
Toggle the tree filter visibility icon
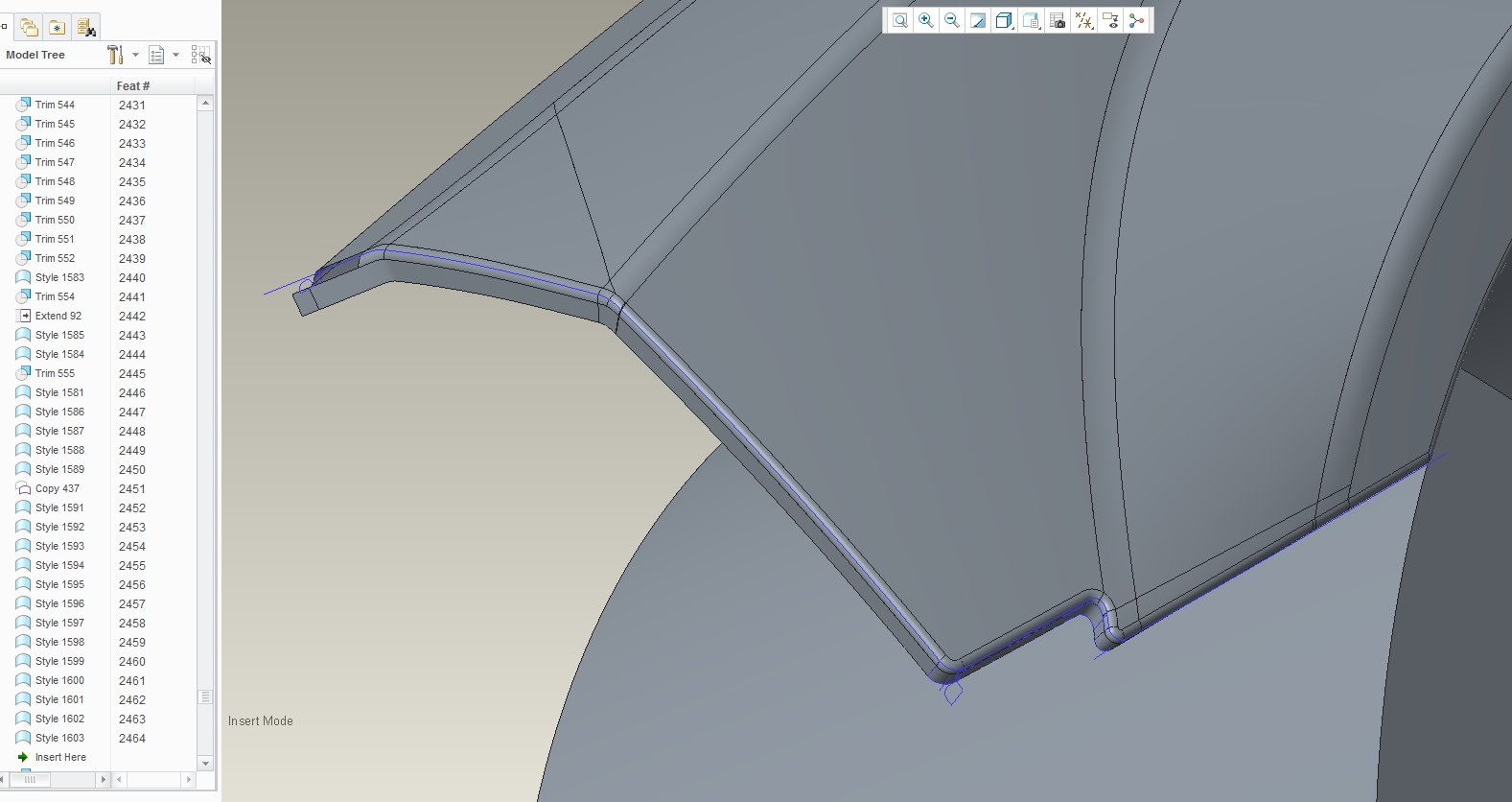(x=200, y=55)
